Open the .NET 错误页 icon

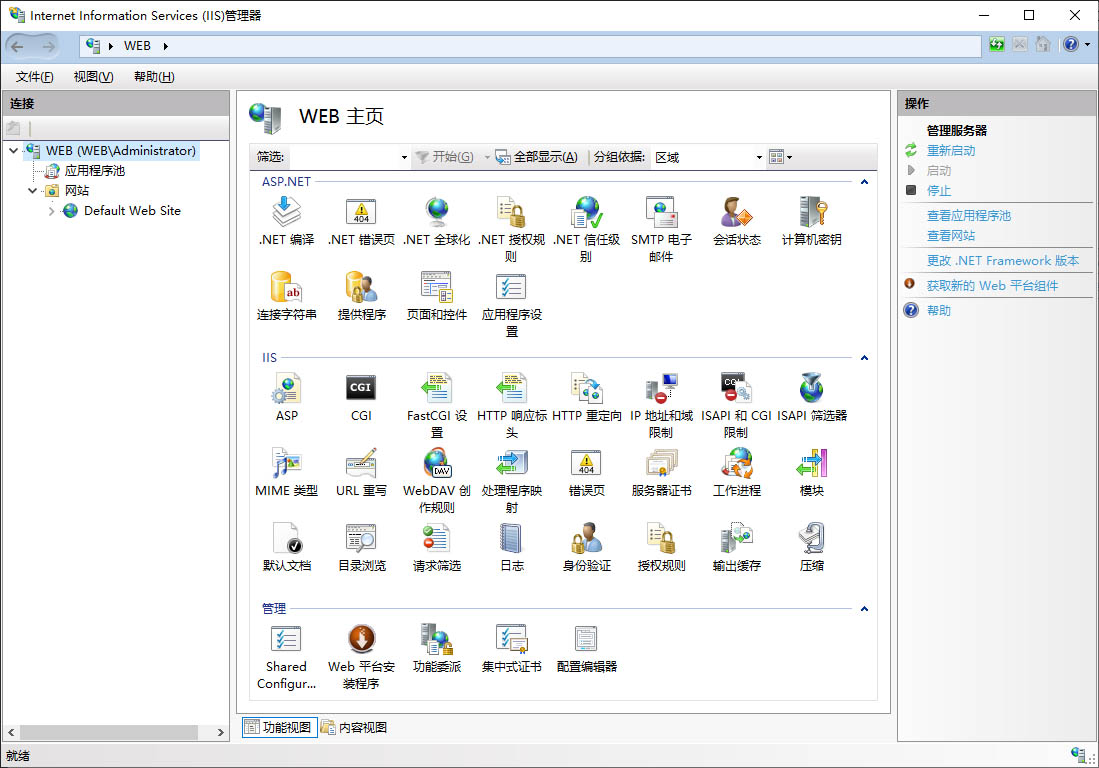point(361,221)
